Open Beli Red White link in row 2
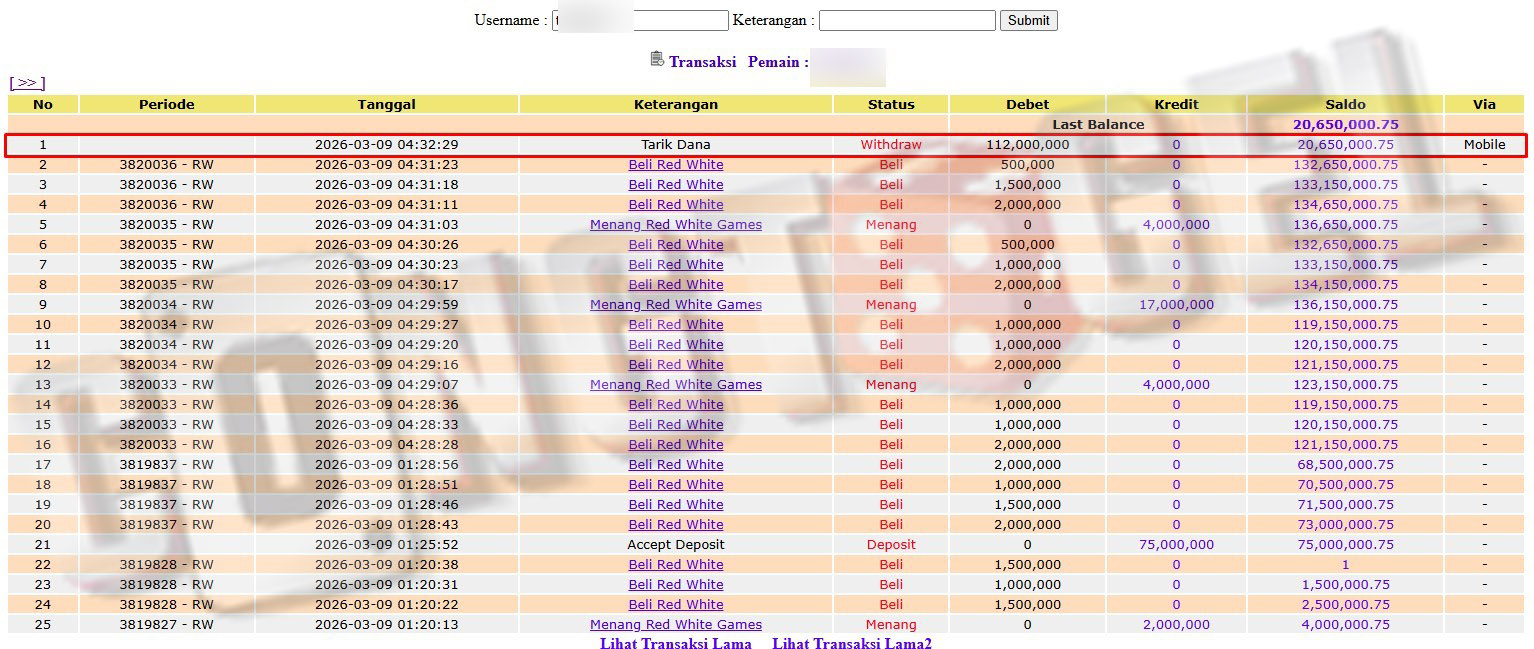 675,164
